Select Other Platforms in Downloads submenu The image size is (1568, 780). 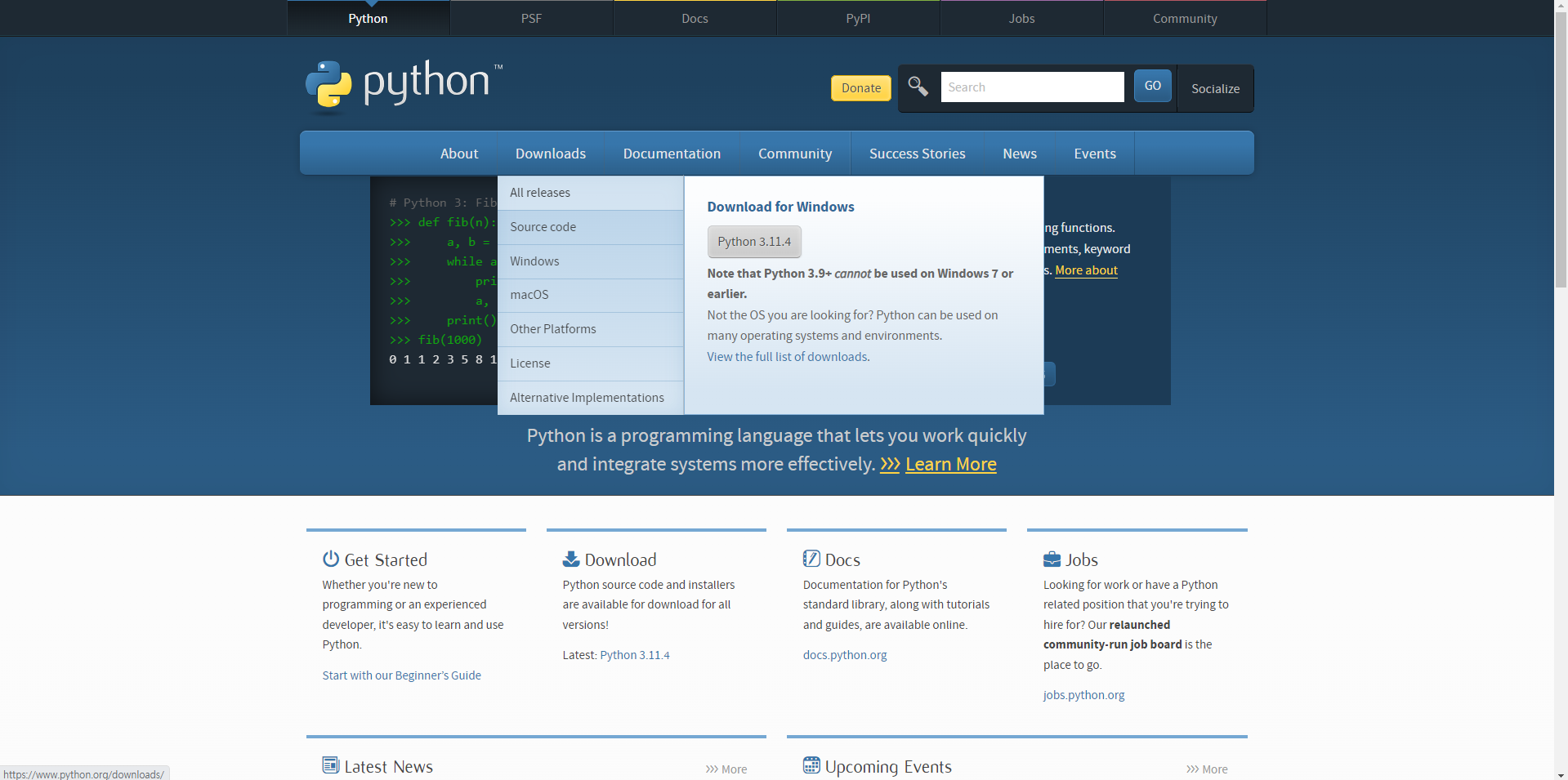pos(591,329)
